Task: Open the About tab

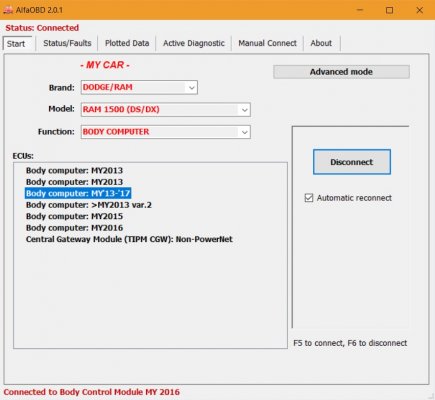Action: coord(321,43)
